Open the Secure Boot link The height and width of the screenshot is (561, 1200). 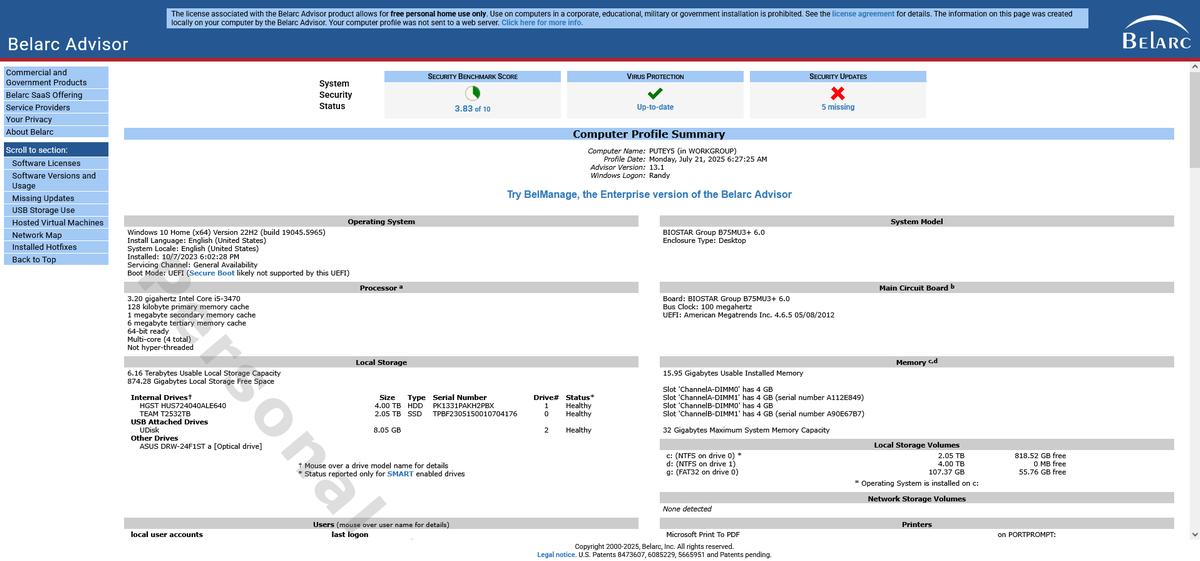tap(212, 273)
